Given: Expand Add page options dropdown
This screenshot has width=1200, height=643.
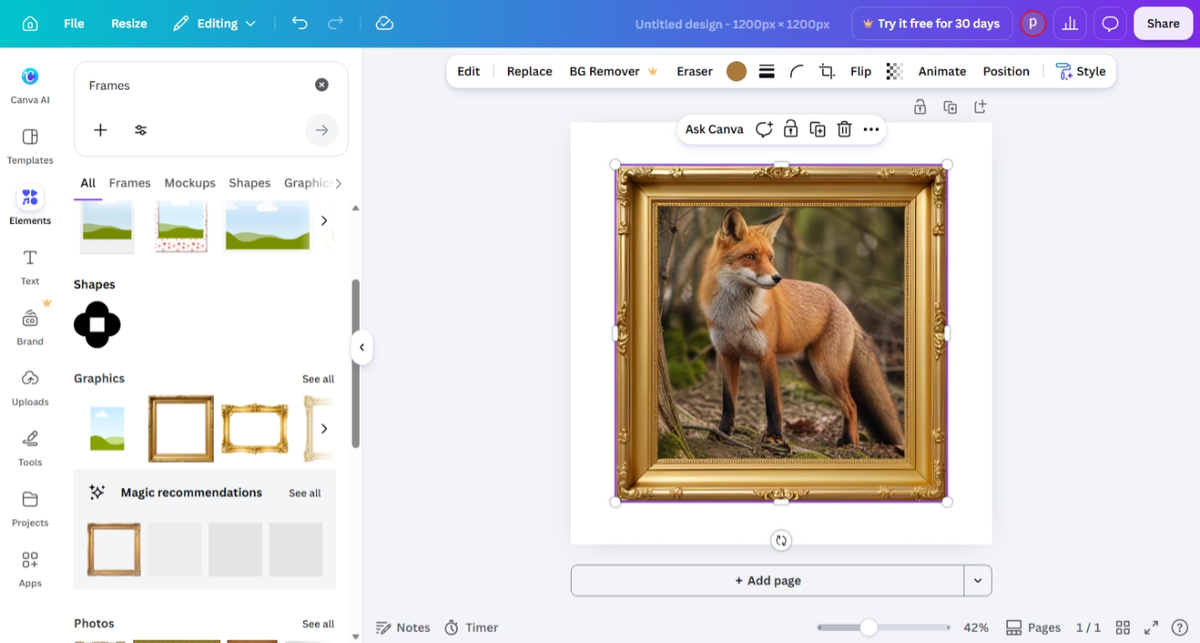Looking at the screenshot, I should [x=978, y=580].
